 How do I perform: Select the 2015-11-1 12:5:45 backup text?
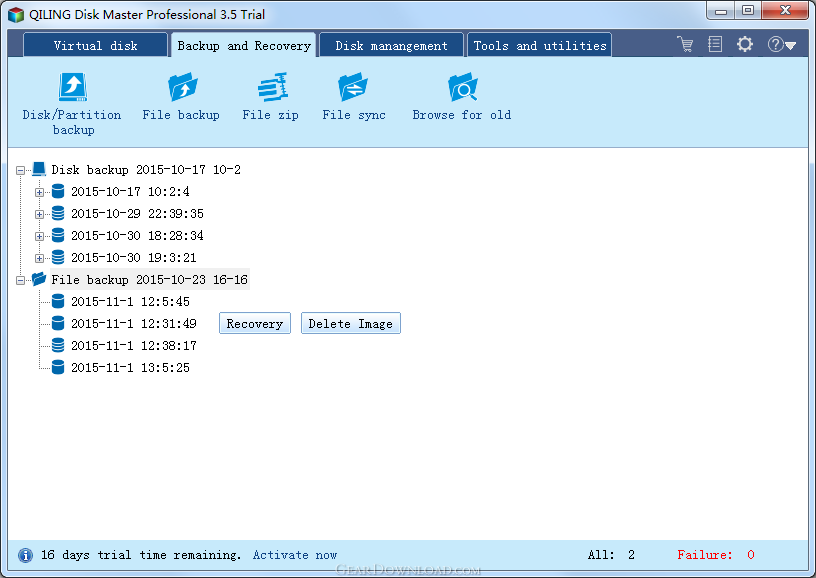[130, 301]
